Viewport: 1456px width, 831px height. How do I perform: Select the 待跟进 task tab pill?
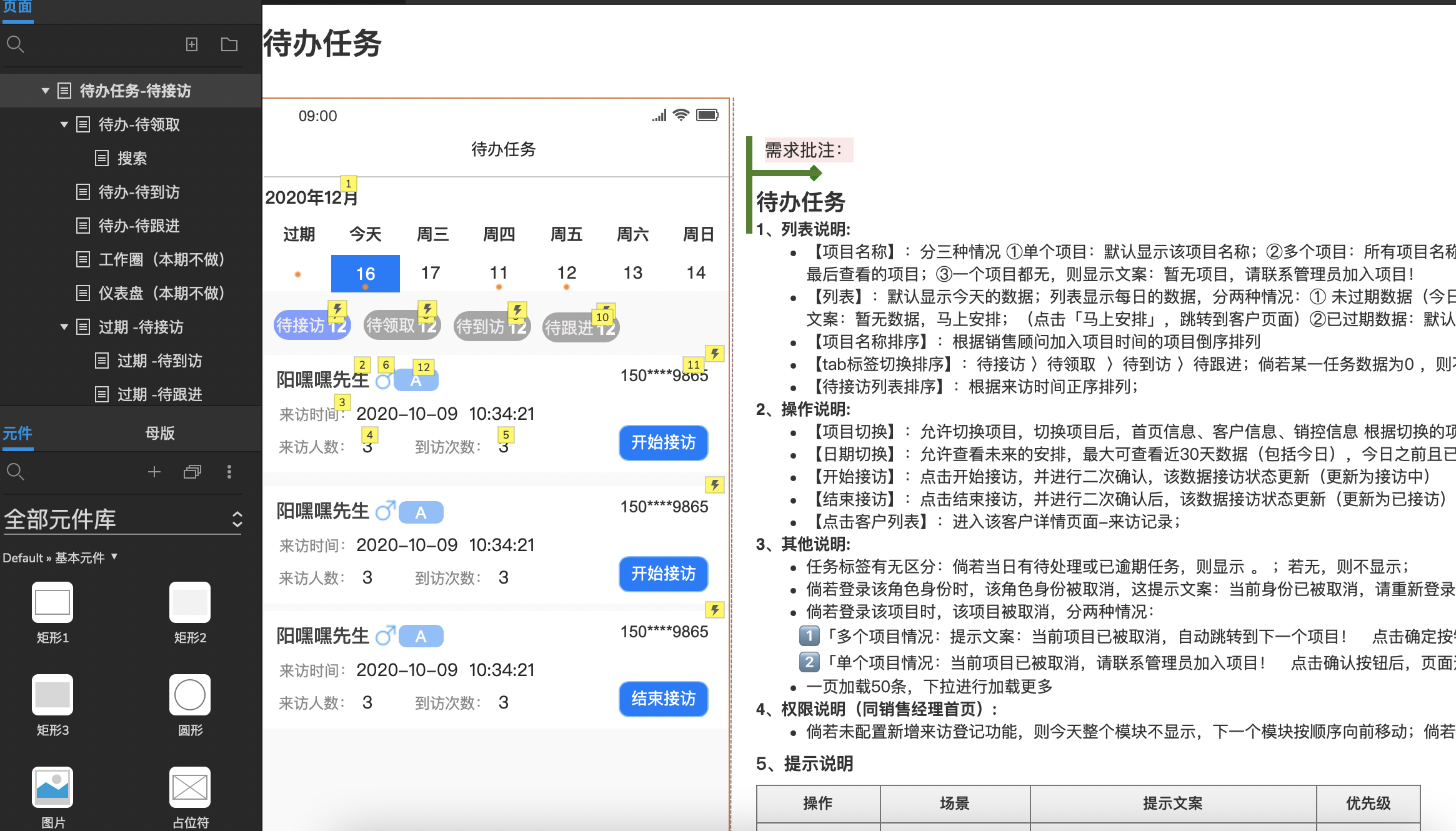581,327
